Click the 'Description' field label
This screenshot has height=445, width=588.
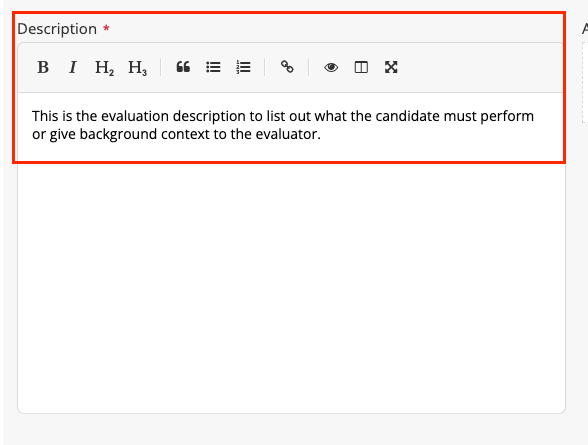(57, 29)
